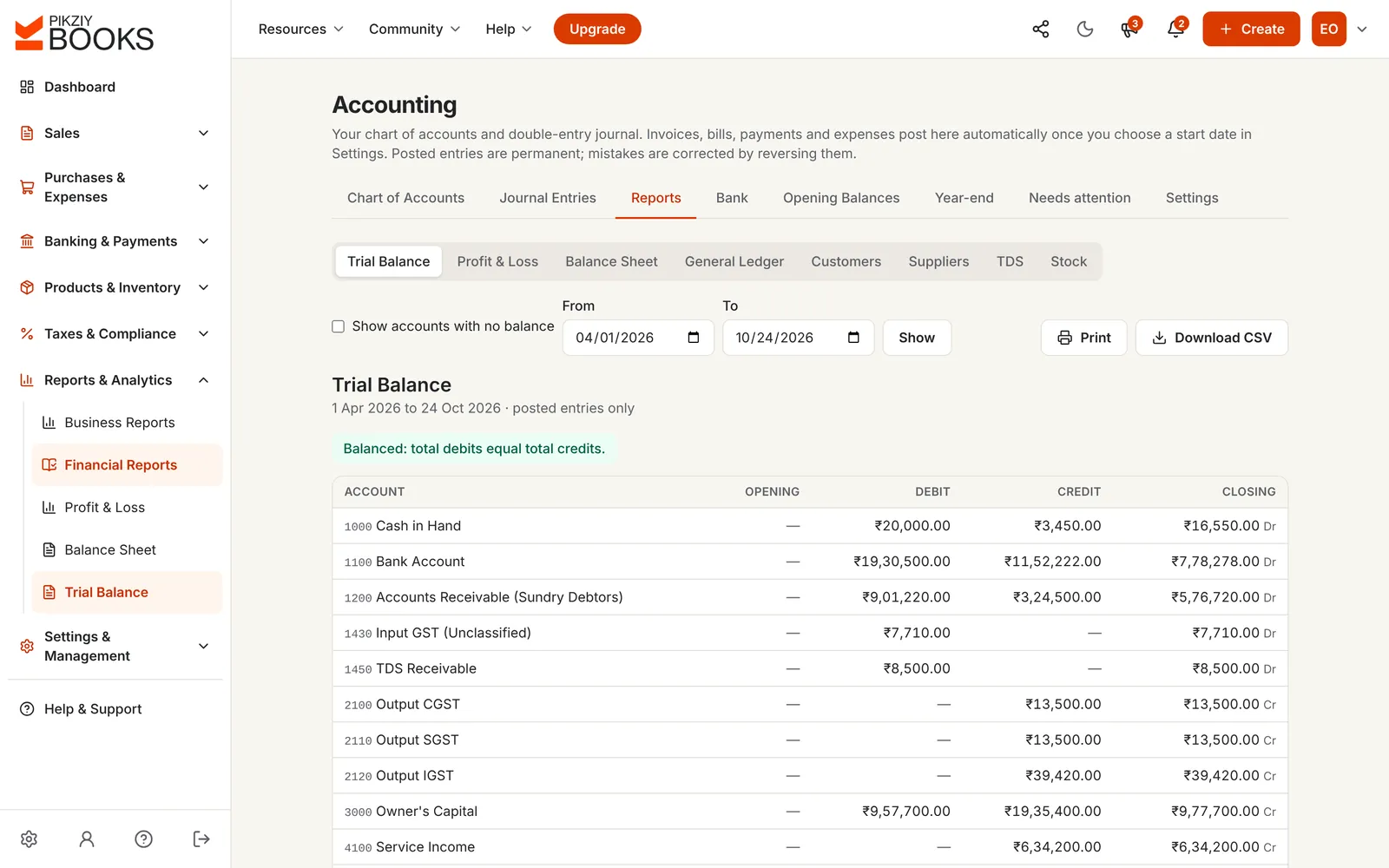Expand Banking & Payments section
The width and height of the screenshot is (1389, 868).
pos(115,241)
